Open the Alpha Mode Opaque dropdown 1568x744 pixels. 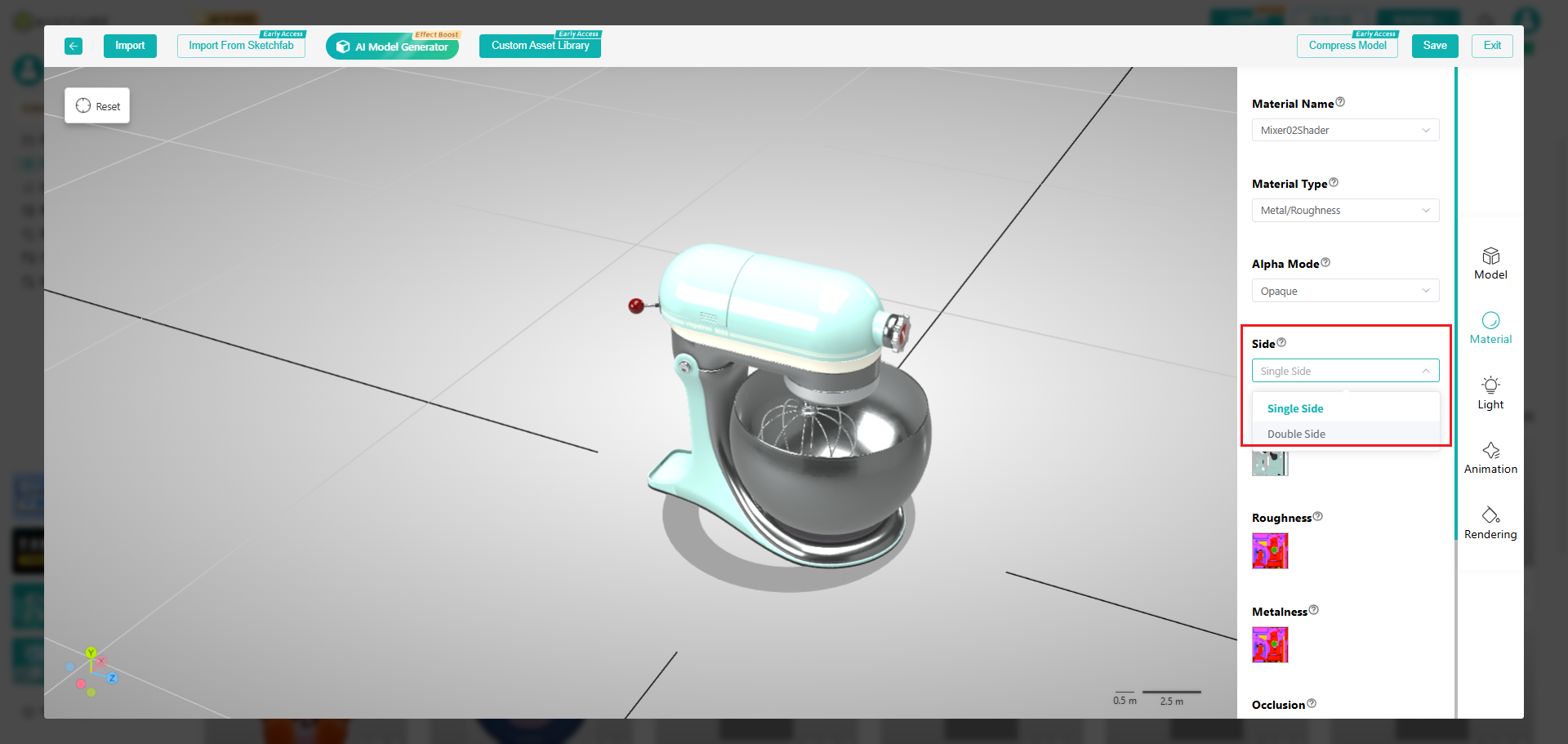coord(1345,292)
